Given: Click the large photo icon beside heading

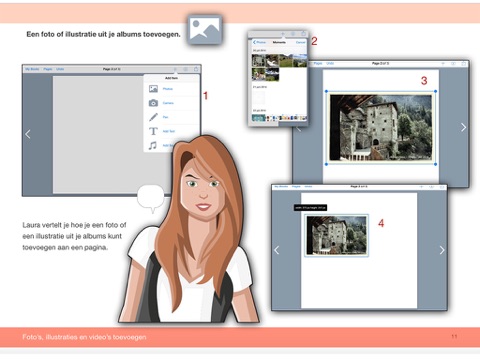Looking at the screenshot, I should (204, 29).
